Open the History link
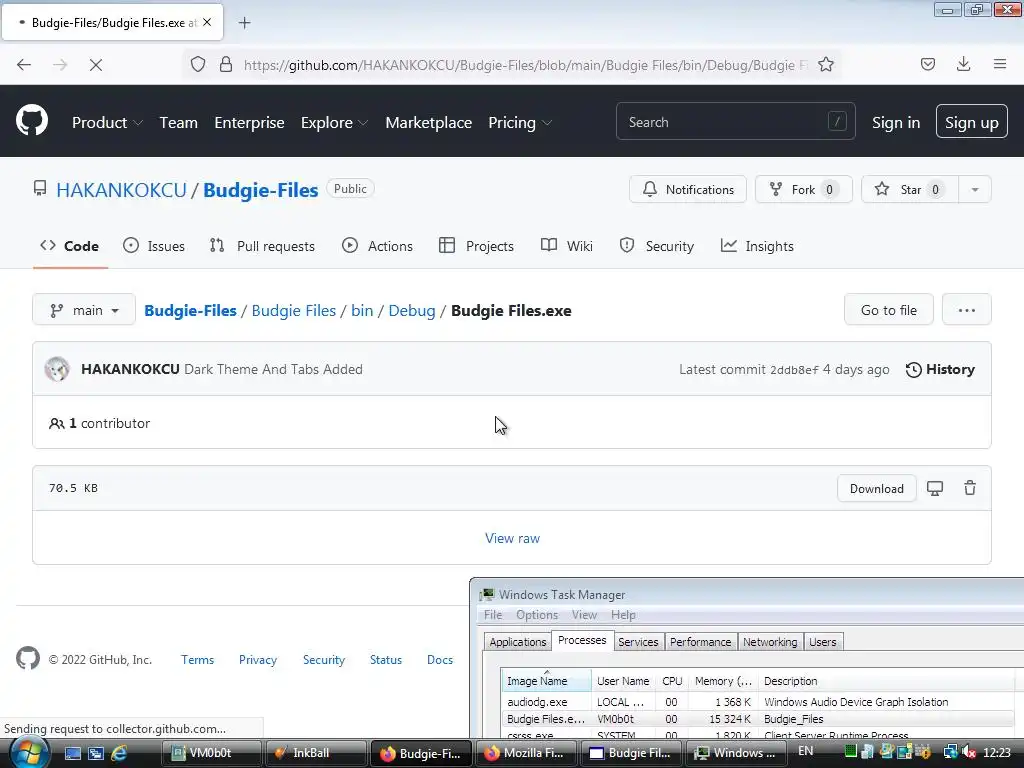The height and width of the screenshot is (768, 1024). pos(940,369)
